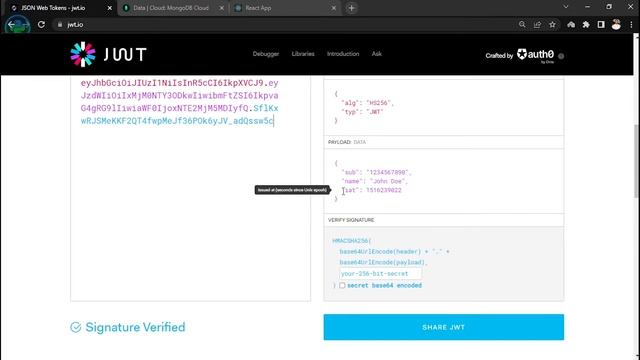
Task: Click the "alg": "HS256" header line
Action: point(367,103)
